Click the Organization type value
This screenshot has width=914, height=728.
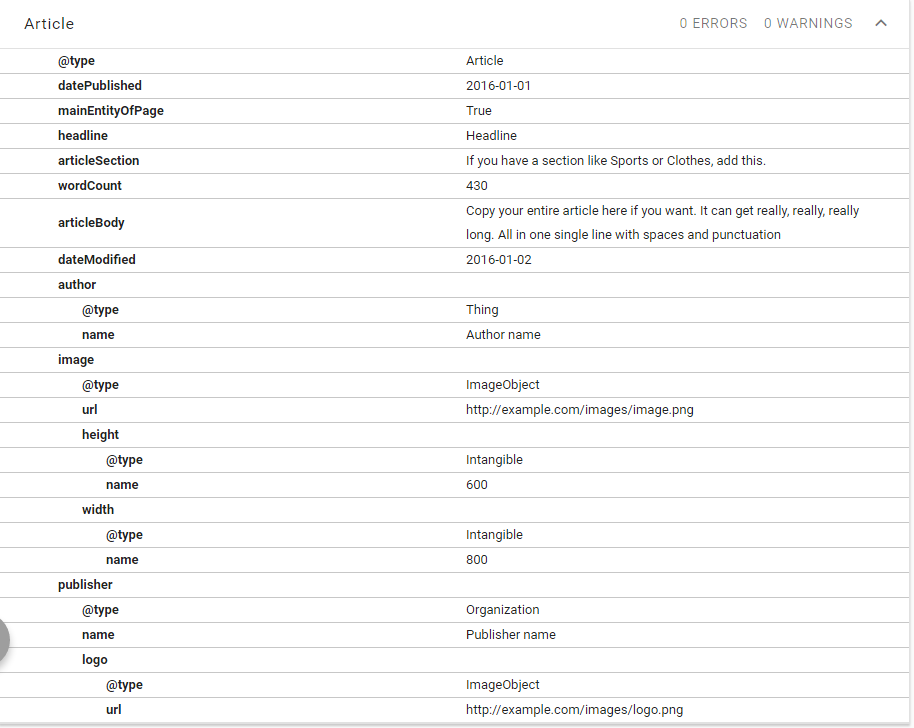point(502,610)
